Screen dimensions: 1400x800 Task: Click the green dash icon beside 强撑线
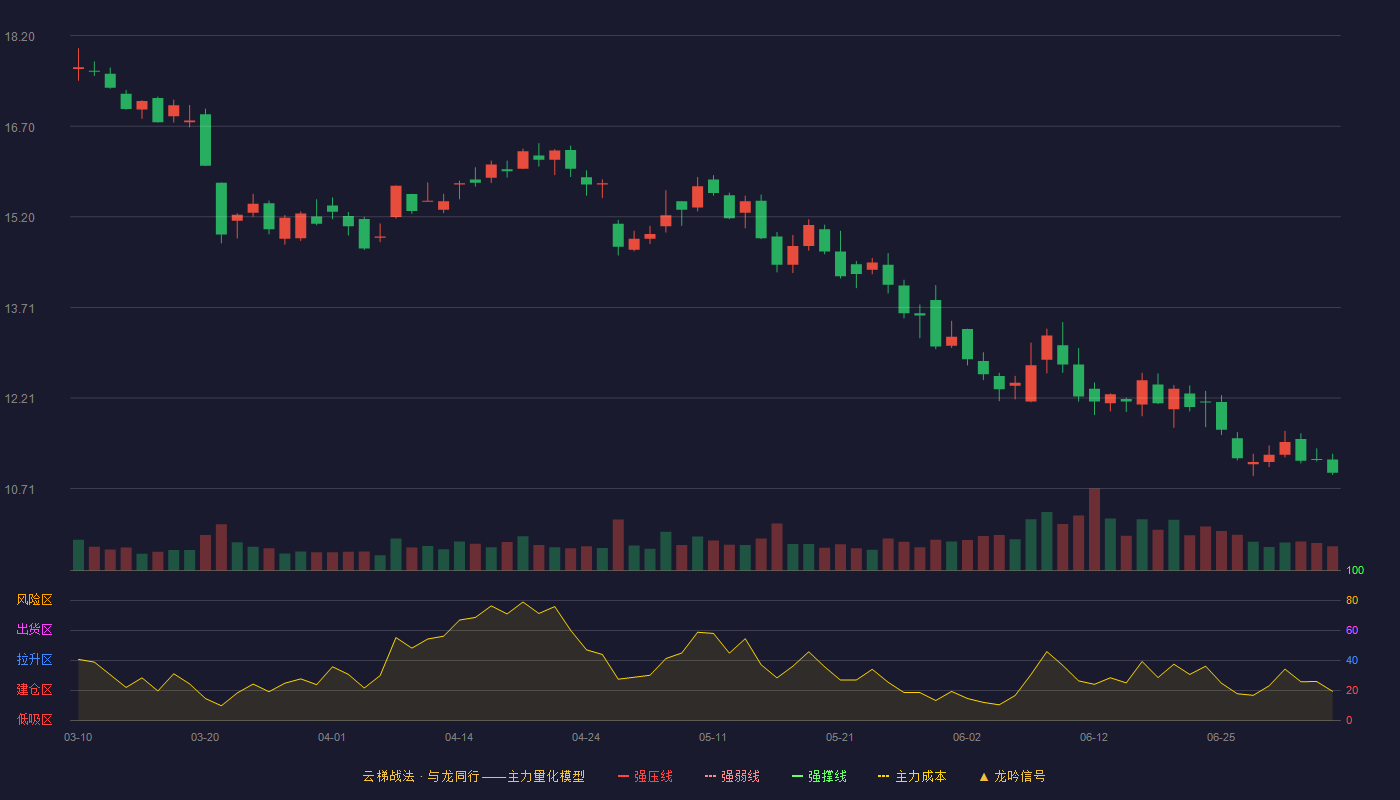tap(798, 776)
